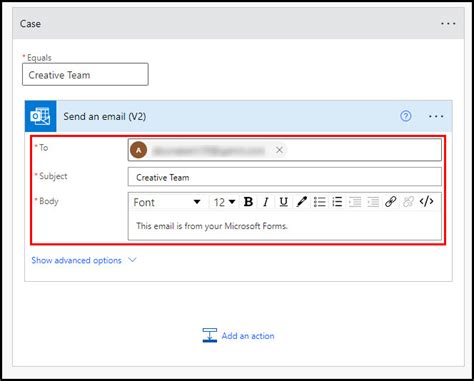Insert a numbered list in the Body

tap(337, 202)
